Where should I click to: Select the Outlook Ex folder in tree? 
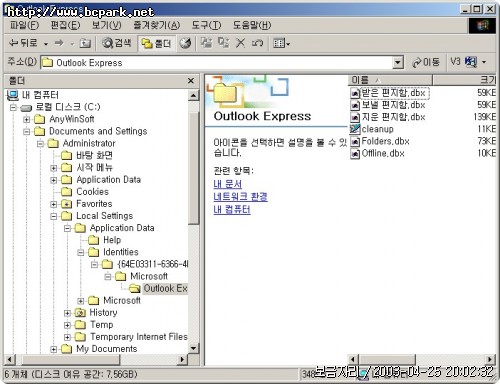pos(166,288)
